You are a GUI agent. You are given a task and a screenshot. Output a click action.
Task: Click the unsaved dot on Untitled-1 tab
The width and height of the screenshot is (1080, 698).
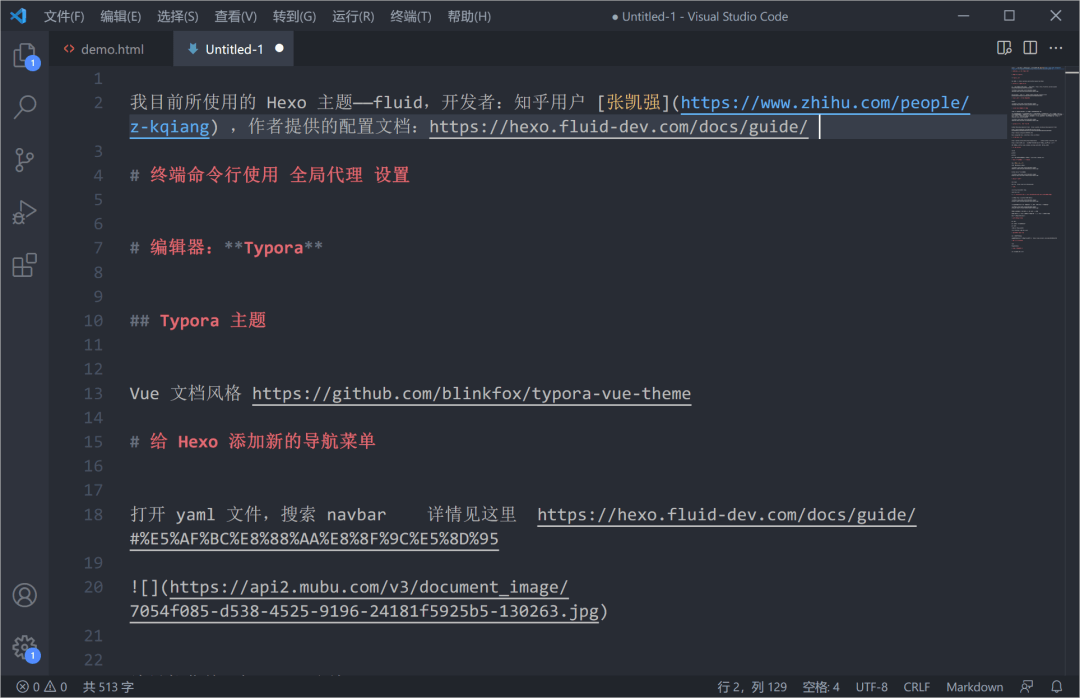(279, 48)
